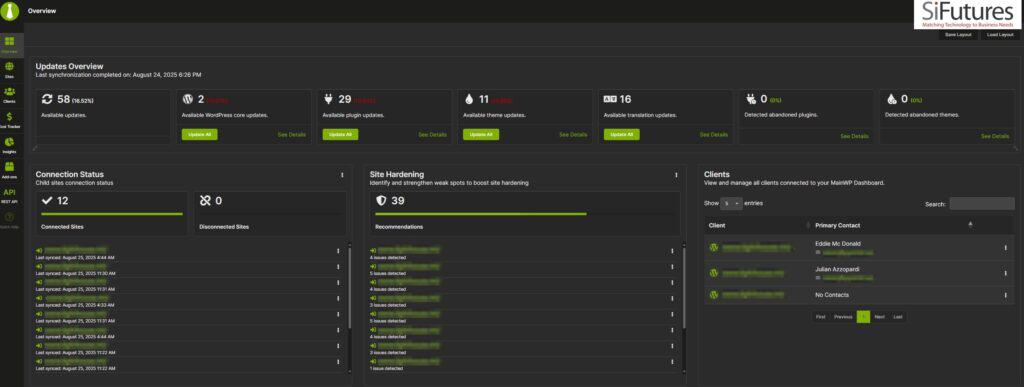Go to First page of clients
The image size is (1024, 387).
click(821, 317)
